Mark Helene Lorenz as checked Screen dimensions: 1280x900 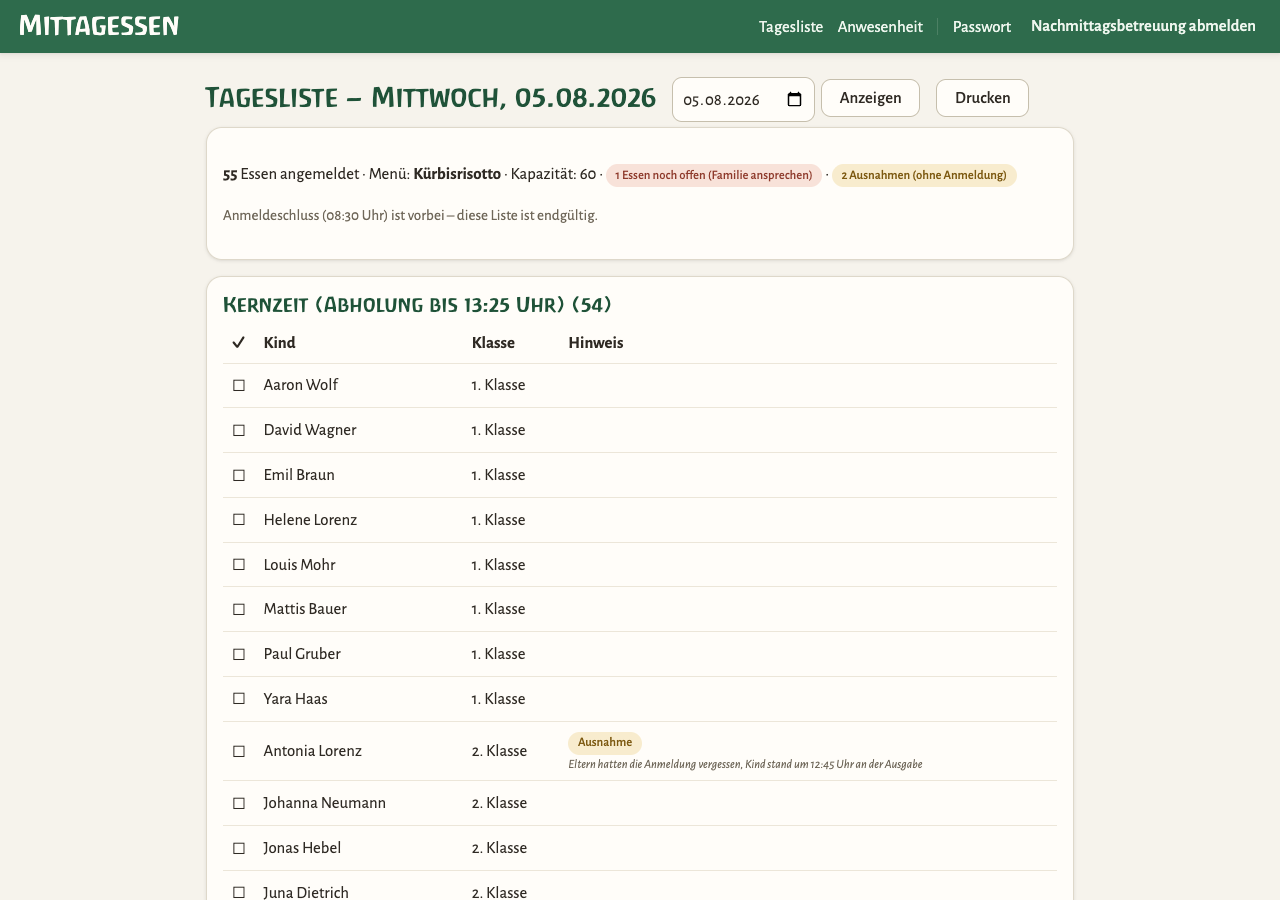239,520
